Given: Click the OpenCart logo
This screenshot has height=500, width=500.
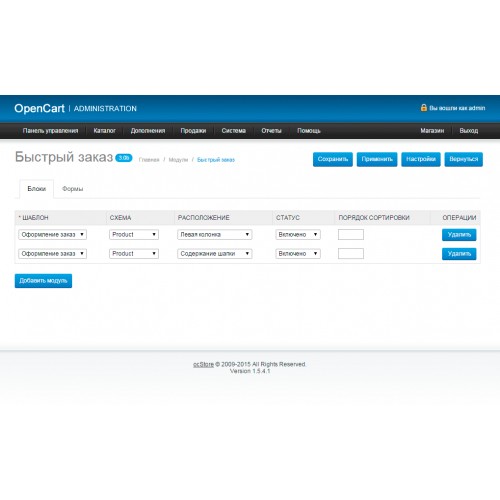Looking at the screenshot, I should (x=39, y=108).
